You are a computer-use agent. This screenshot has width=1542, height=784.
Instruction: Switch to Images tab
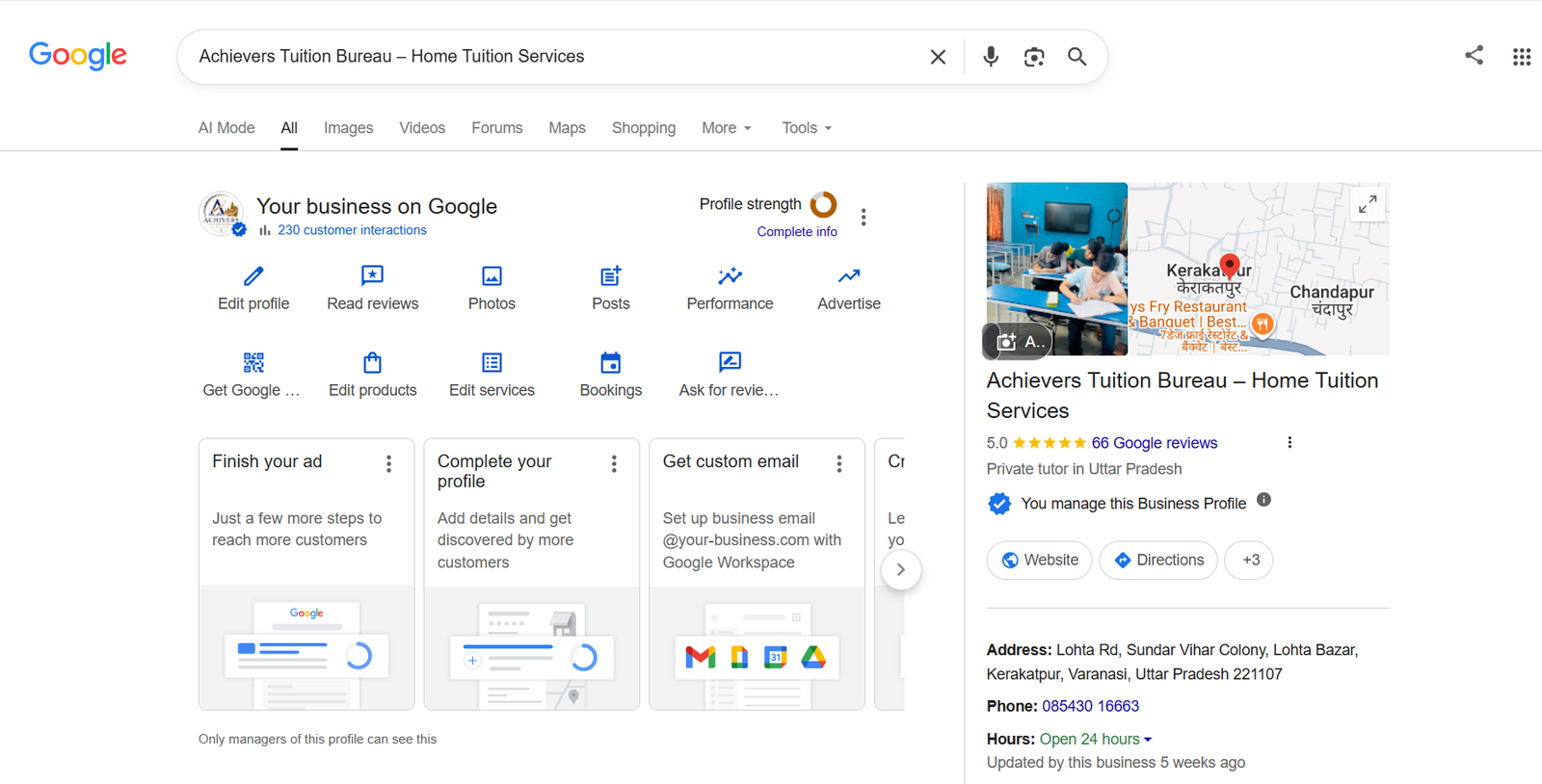tap(348, 128)
